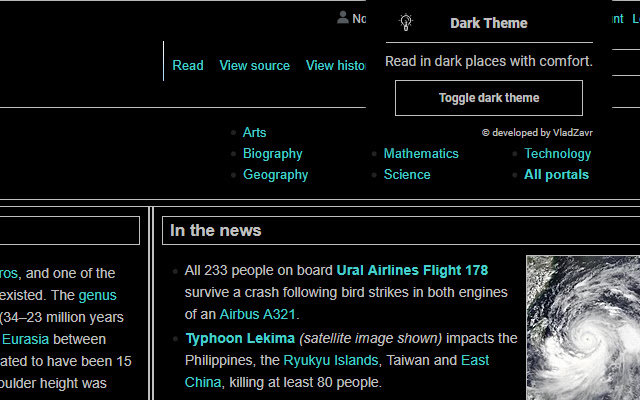Open the Technology portal link
The image size is (640, 400).
558,153
